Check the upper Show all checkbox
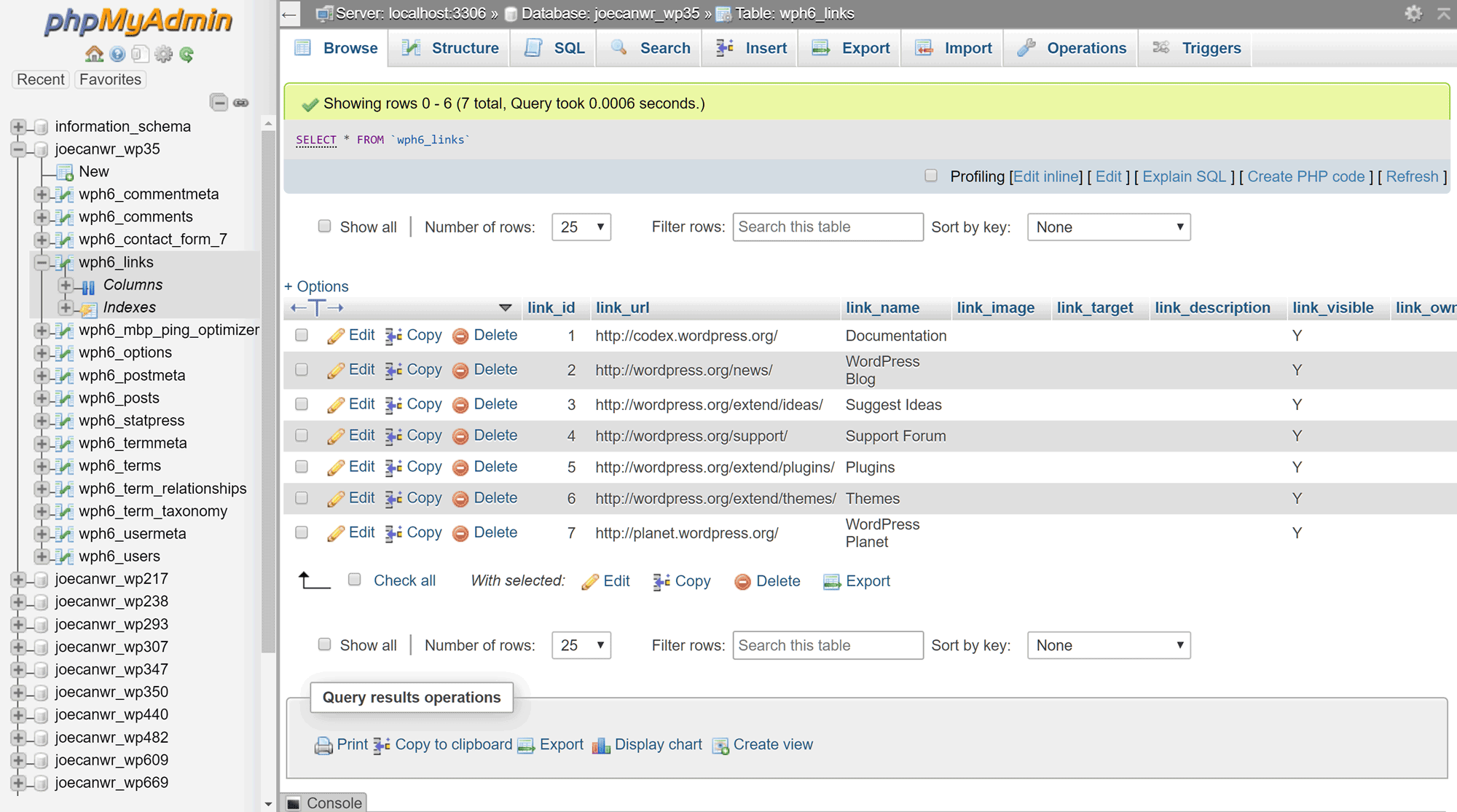The height and width of the screenshot is (812, 1457). point(324,226)
